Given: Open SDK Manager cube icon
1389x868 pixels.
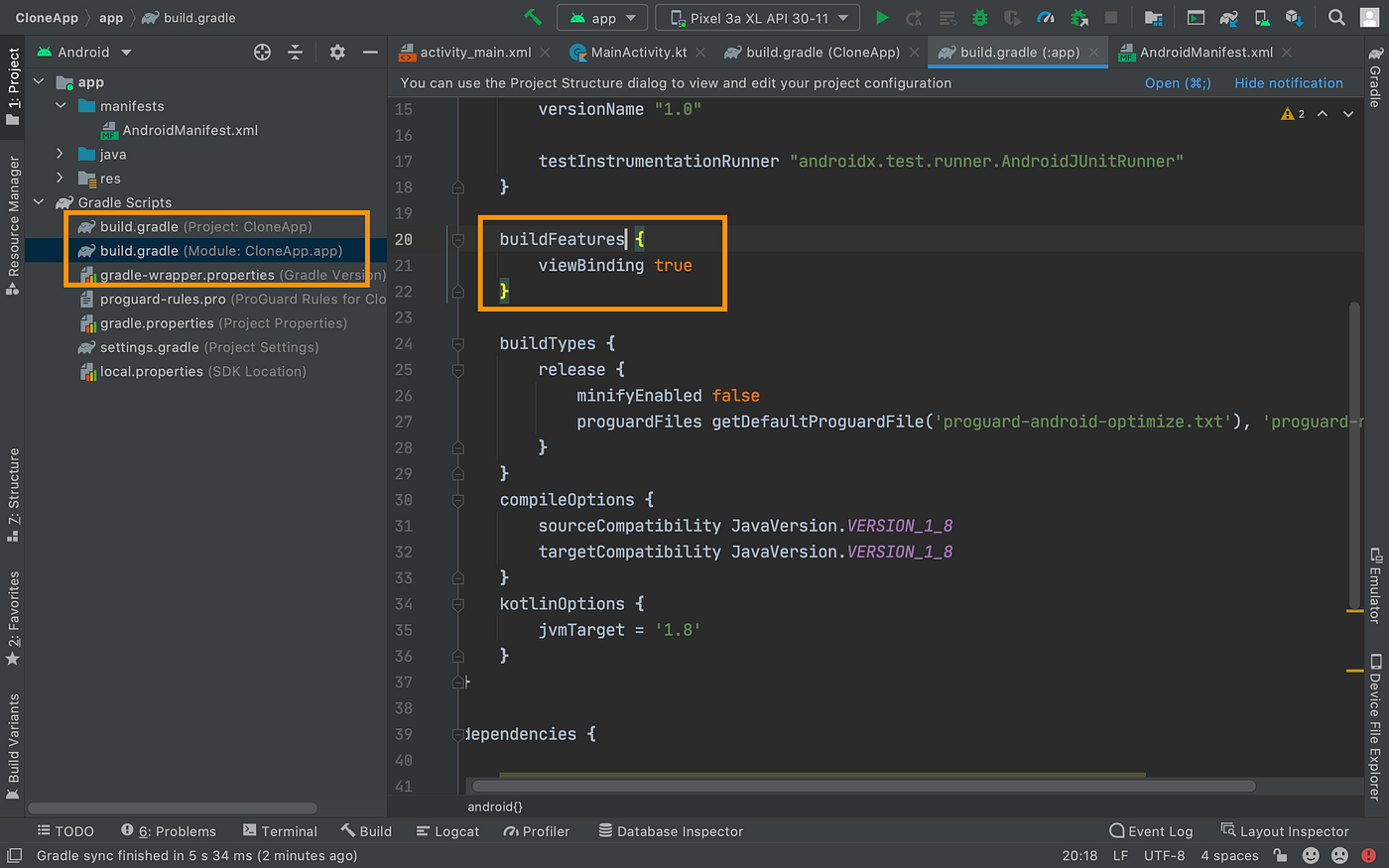Looking at the screenshot, I should point(1294,18).
